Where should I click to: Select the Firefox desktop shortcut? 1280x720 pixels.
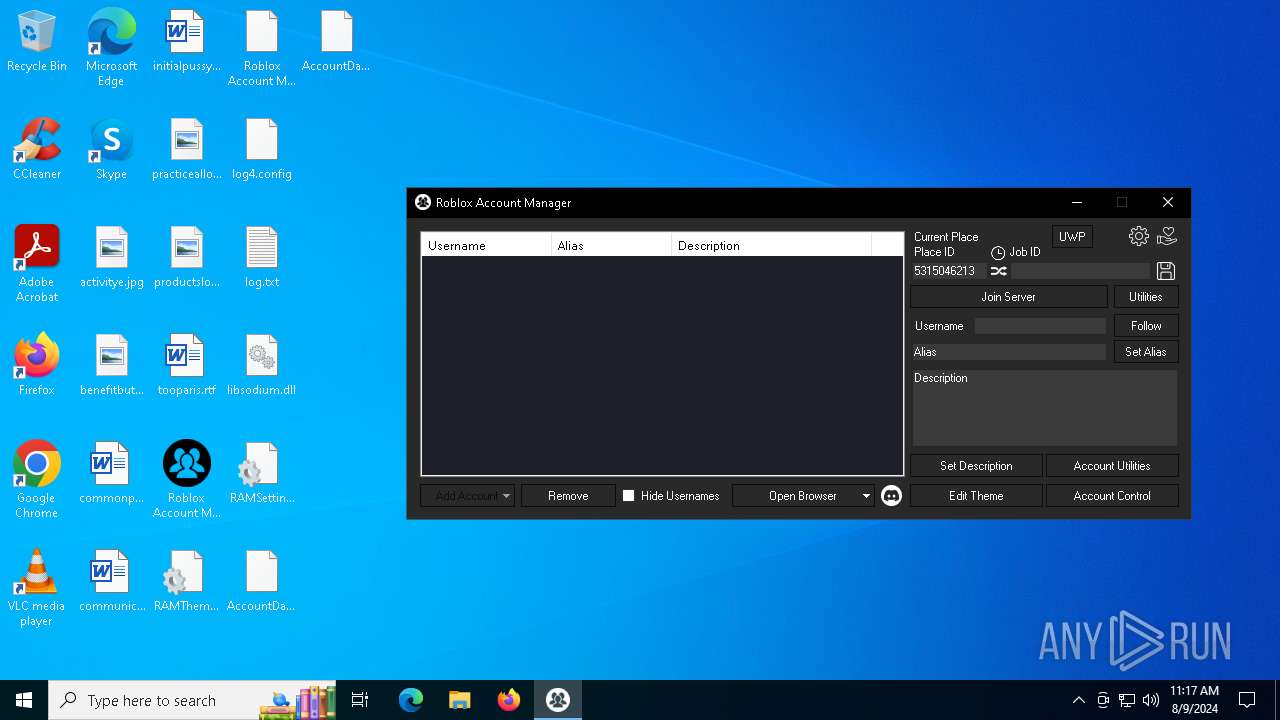(37, 365)
